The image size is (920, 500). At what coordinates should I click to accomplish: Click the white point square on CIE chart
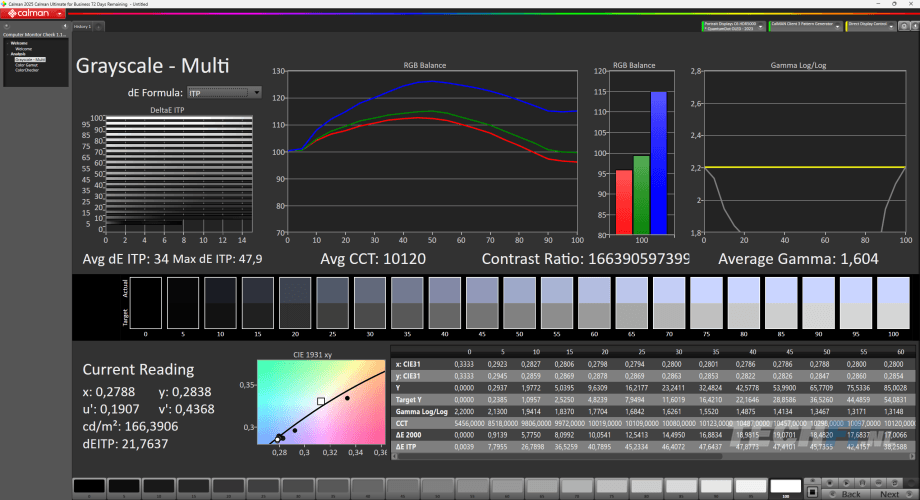[321, 401]
